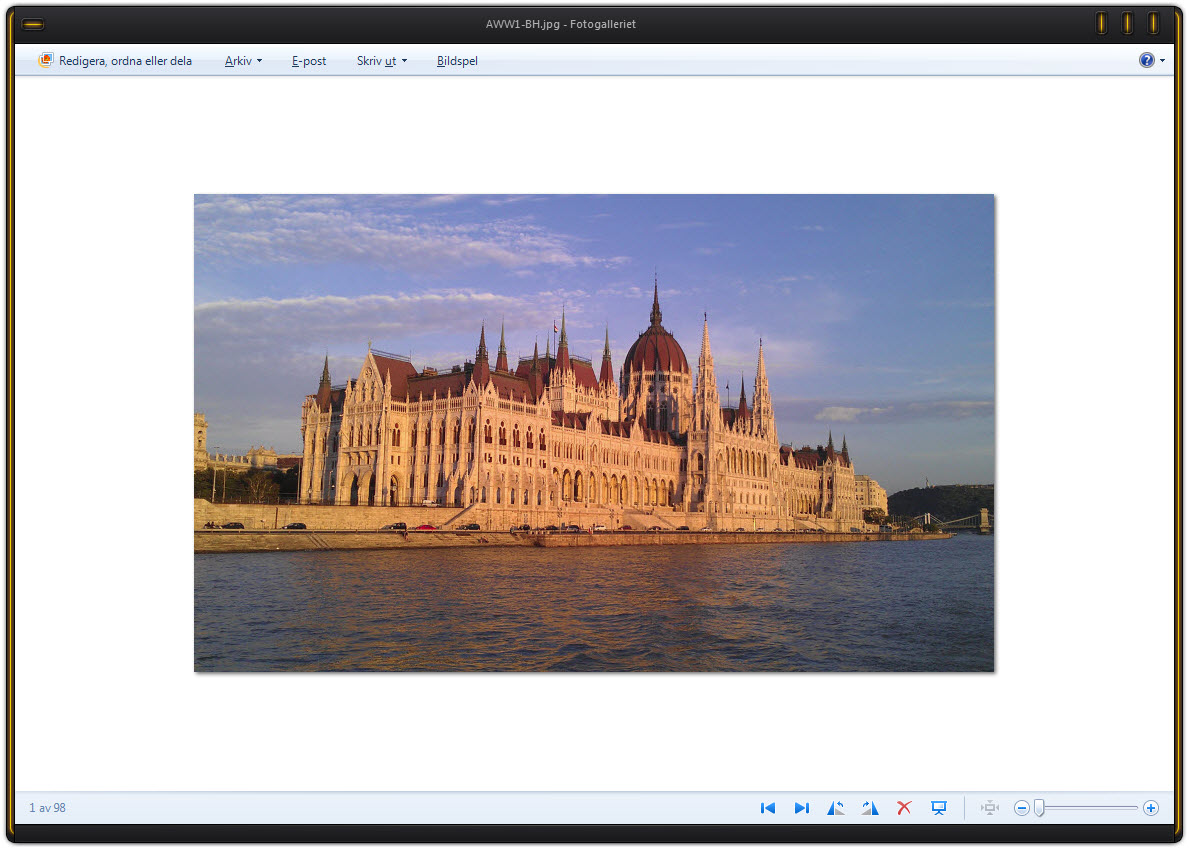This screenshot has height=849, width=1189.
Task: Click the window menu button in title bar
Action: [x=33, y=24]
